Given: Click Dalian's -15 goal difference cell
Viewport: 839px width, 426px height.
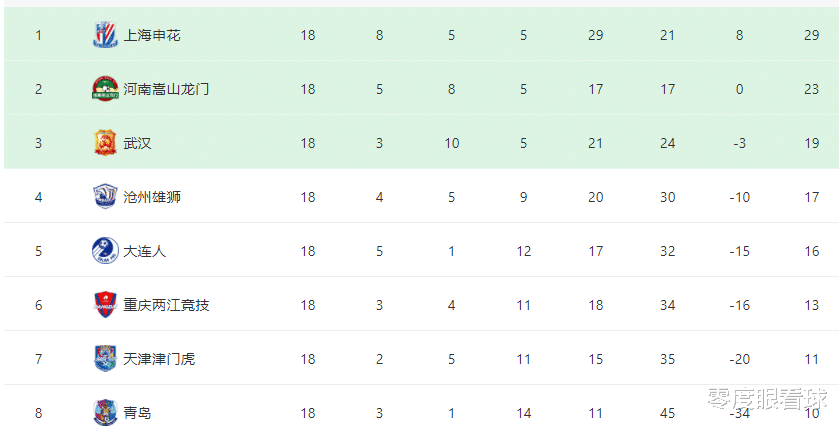Looking at the screenshot, I should click(x=739, y=251).
